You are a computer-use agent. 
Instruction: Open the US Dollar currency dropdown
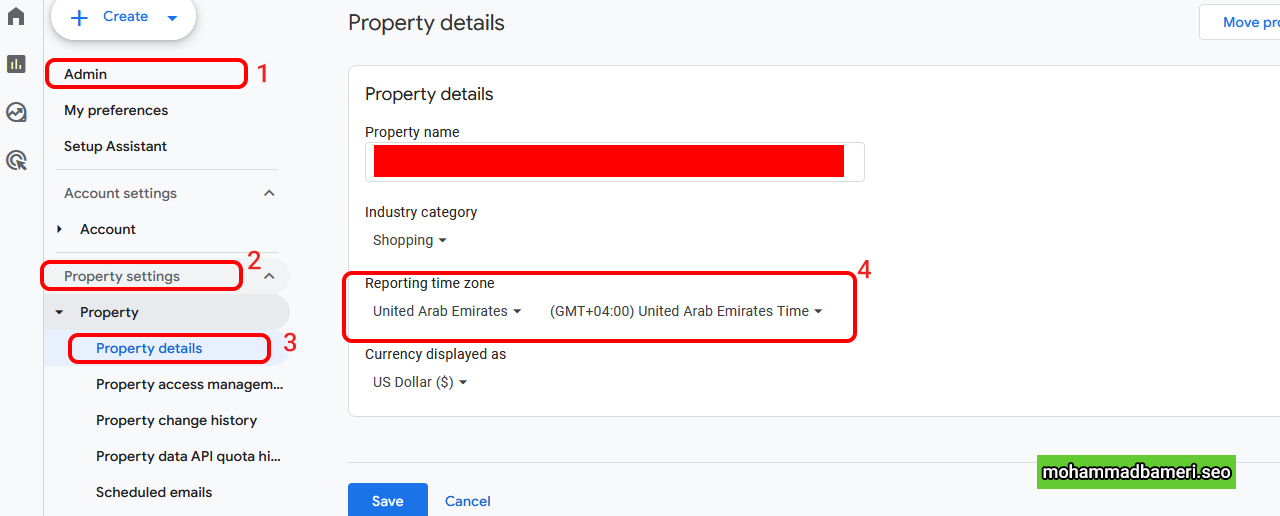[x=420, y=382]
